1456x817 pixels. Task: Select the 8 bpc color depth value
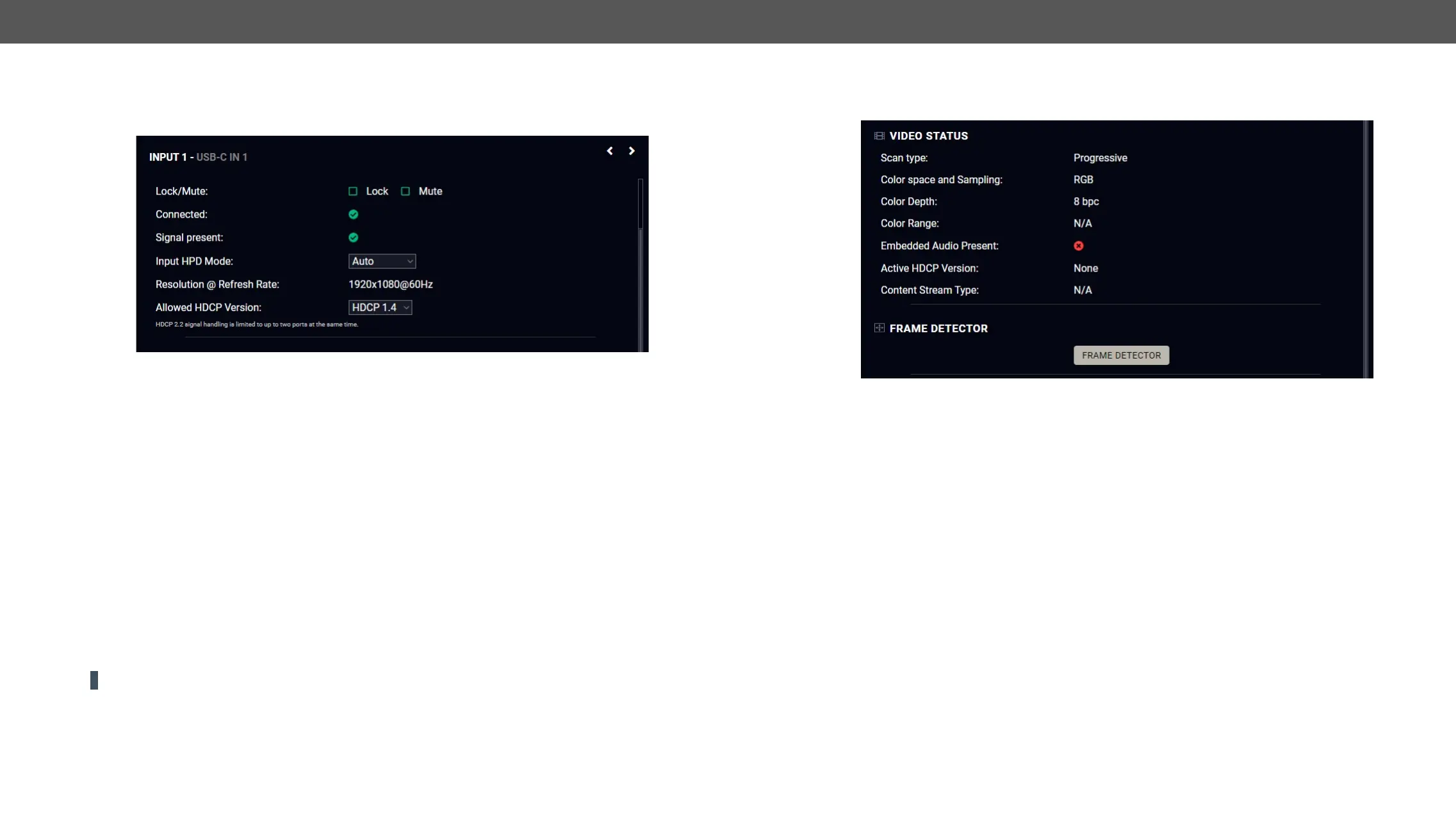(x=1086, y=202)
